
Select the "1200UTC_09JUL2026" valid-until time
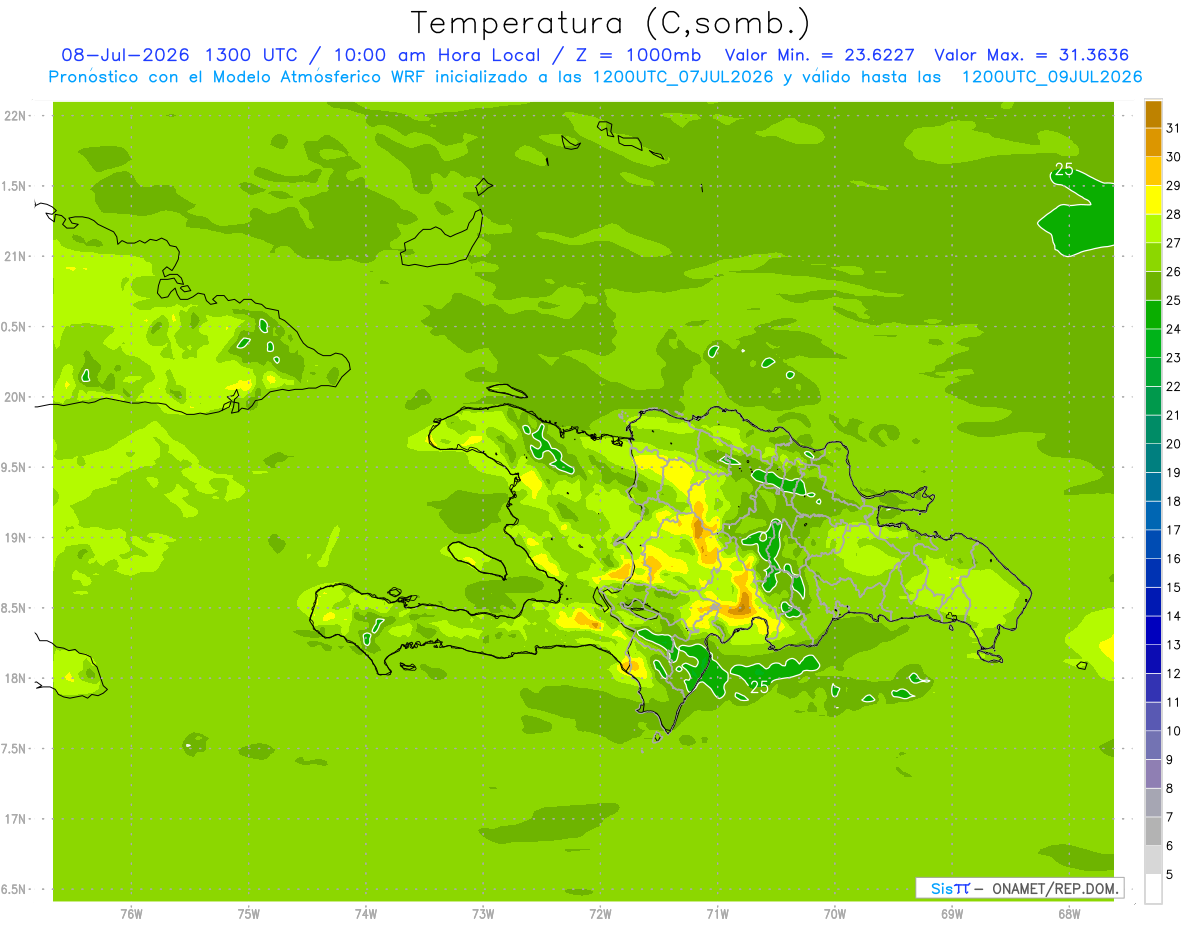(1052, 77)
